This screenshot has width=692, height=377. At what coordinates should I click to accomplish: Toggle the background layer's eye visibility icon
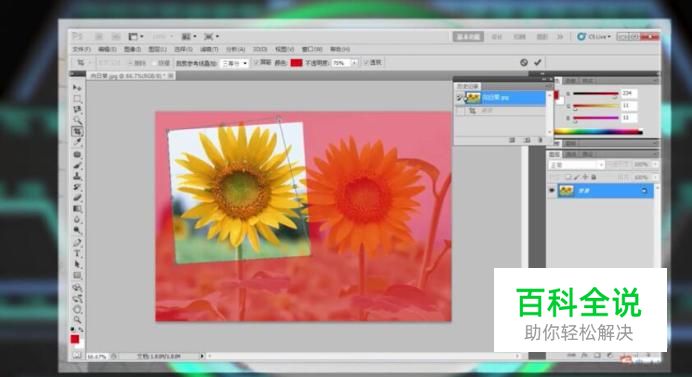552,191
